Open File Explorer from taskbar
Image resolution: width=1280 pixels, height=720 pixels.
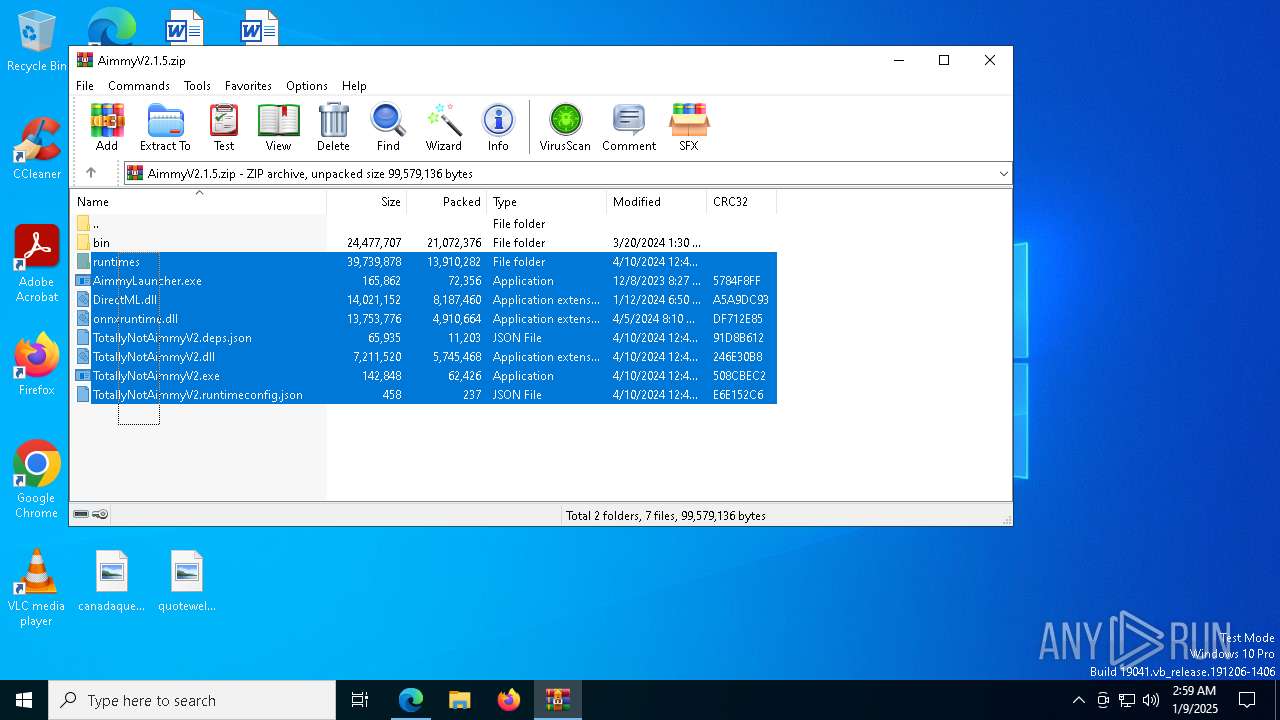(459, 700)
